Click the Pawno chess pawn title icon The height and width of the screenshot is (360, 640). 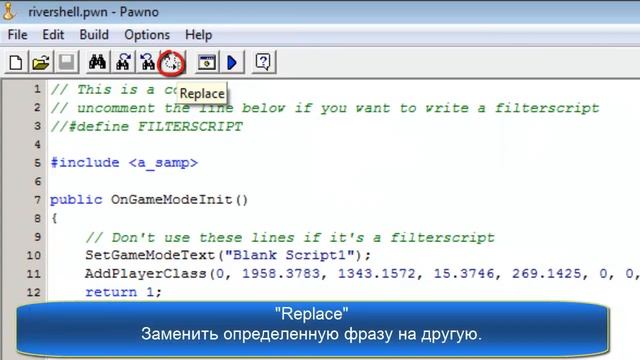9,11
